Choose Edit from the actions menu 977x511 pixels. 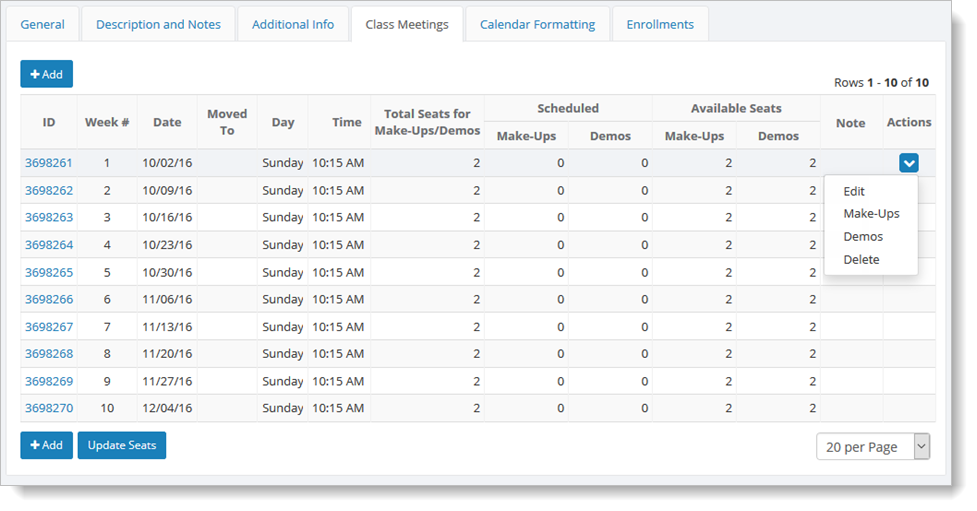(x=854, y=191)
